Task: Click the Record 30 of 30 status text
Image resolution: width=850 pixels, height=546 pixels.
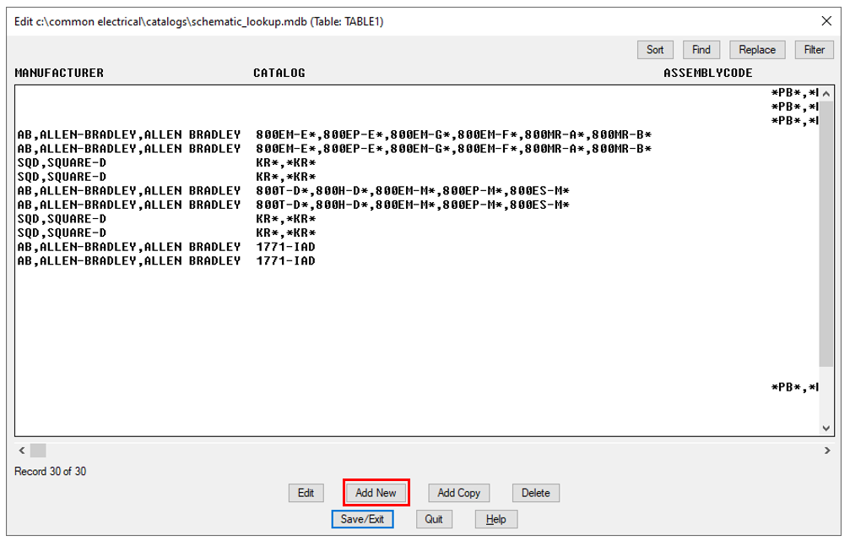Action: pyautogui.click(x=50, y=471)
